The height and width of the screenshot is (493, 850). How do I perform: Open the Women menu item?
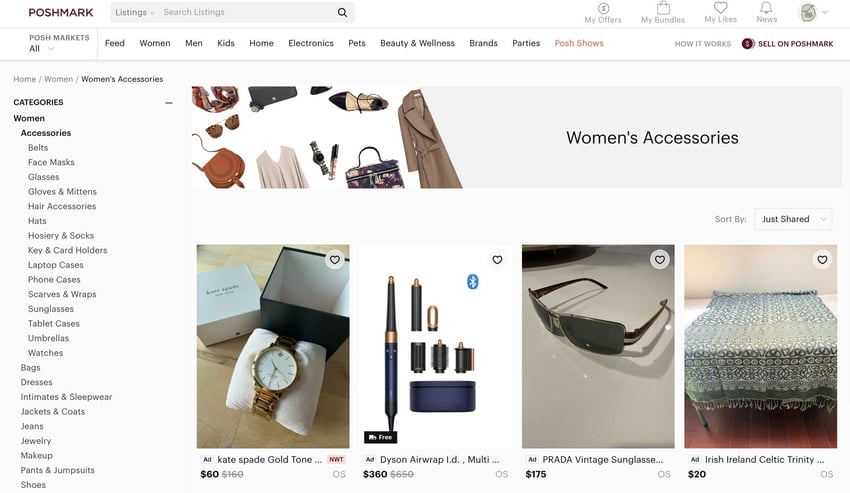tap(154, 43)
